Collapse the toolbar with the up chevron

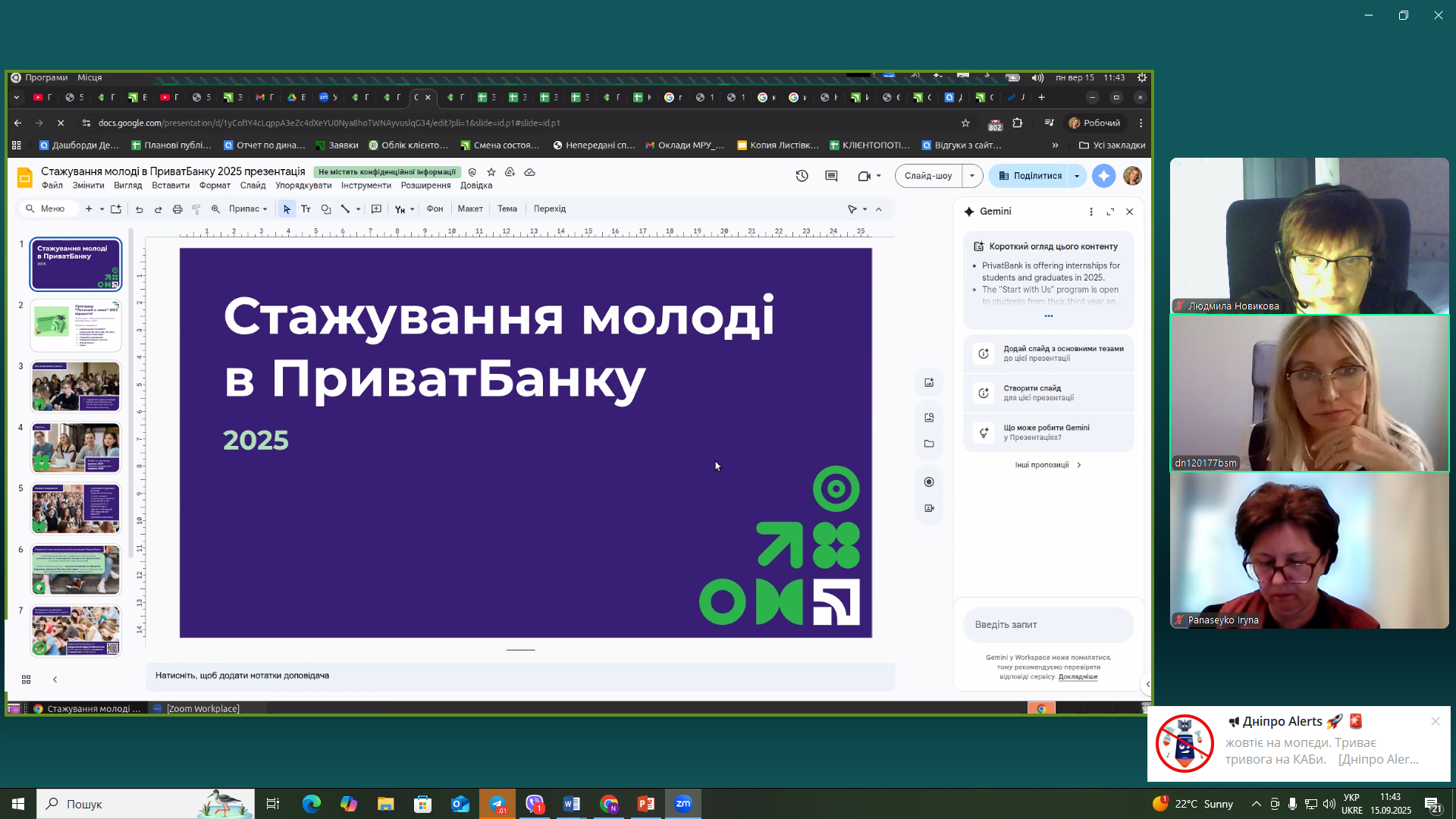[879, 209]
